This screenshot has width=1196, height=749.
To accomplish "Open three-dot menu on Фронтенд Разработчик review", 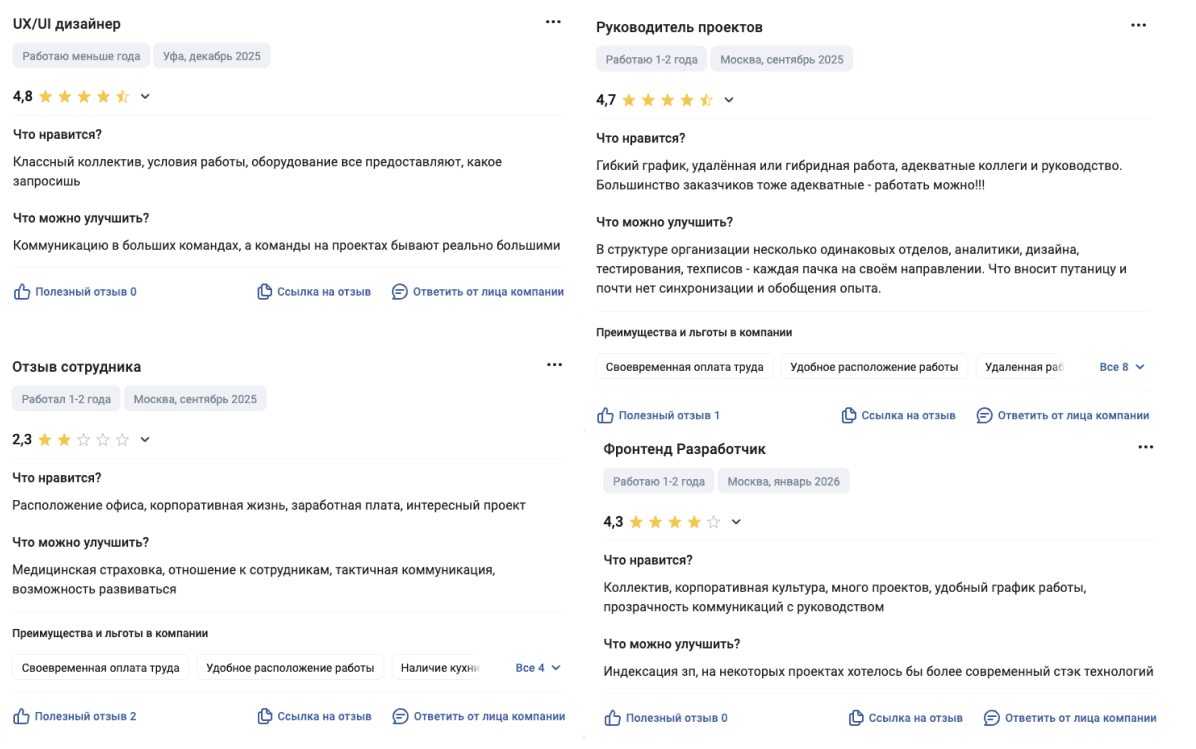I will [x=1145, y=448].
